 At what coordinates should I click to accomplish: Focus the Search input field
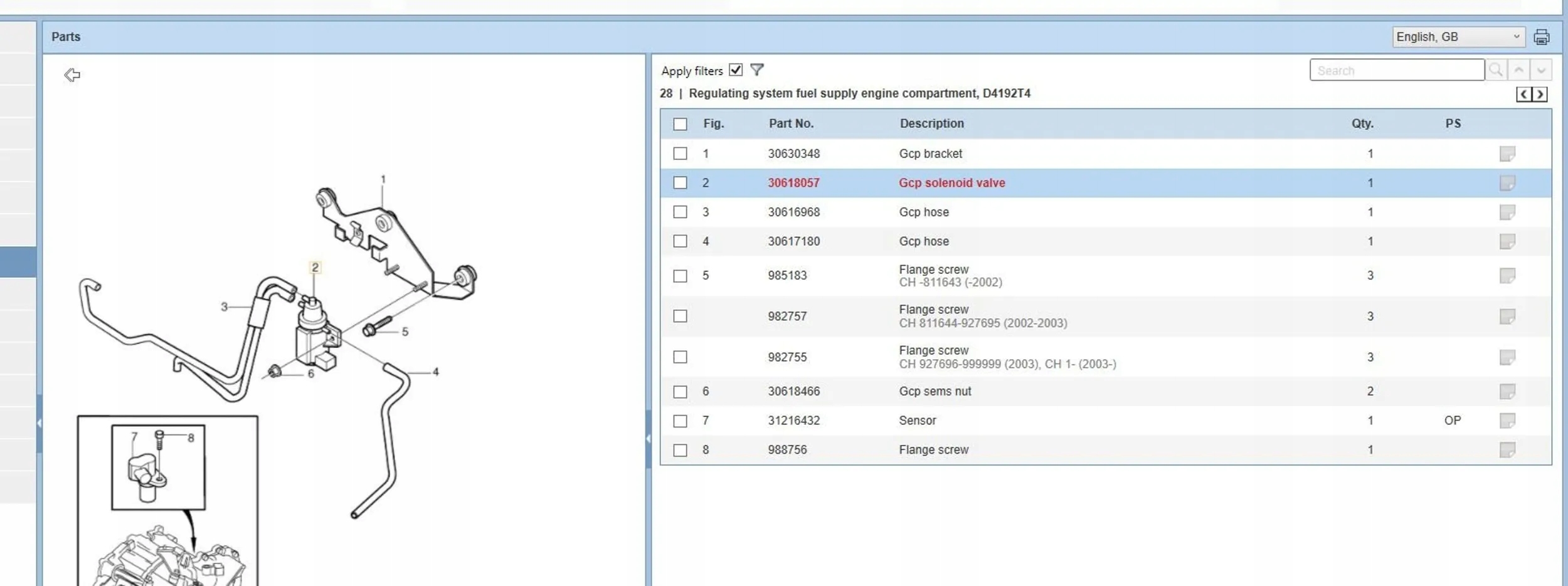coord(1396,70)
